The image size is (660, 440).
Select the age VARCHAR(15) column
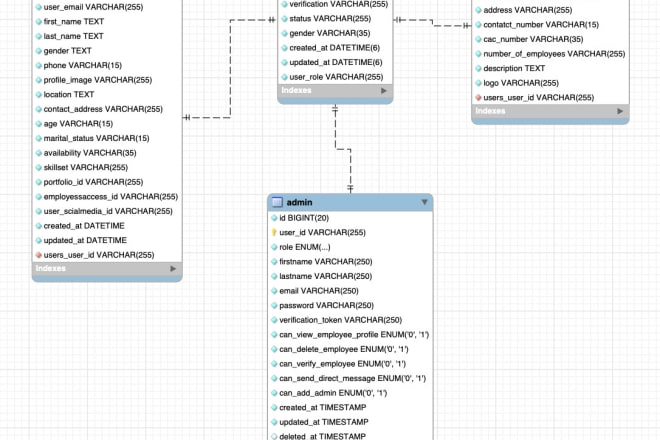78,124
